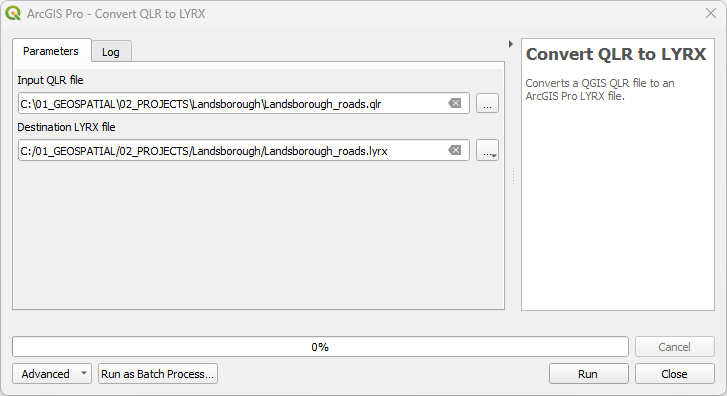Screen dimensions: 727x396
Task: Open Destination LYRX file save options
Action: point(487,150)
